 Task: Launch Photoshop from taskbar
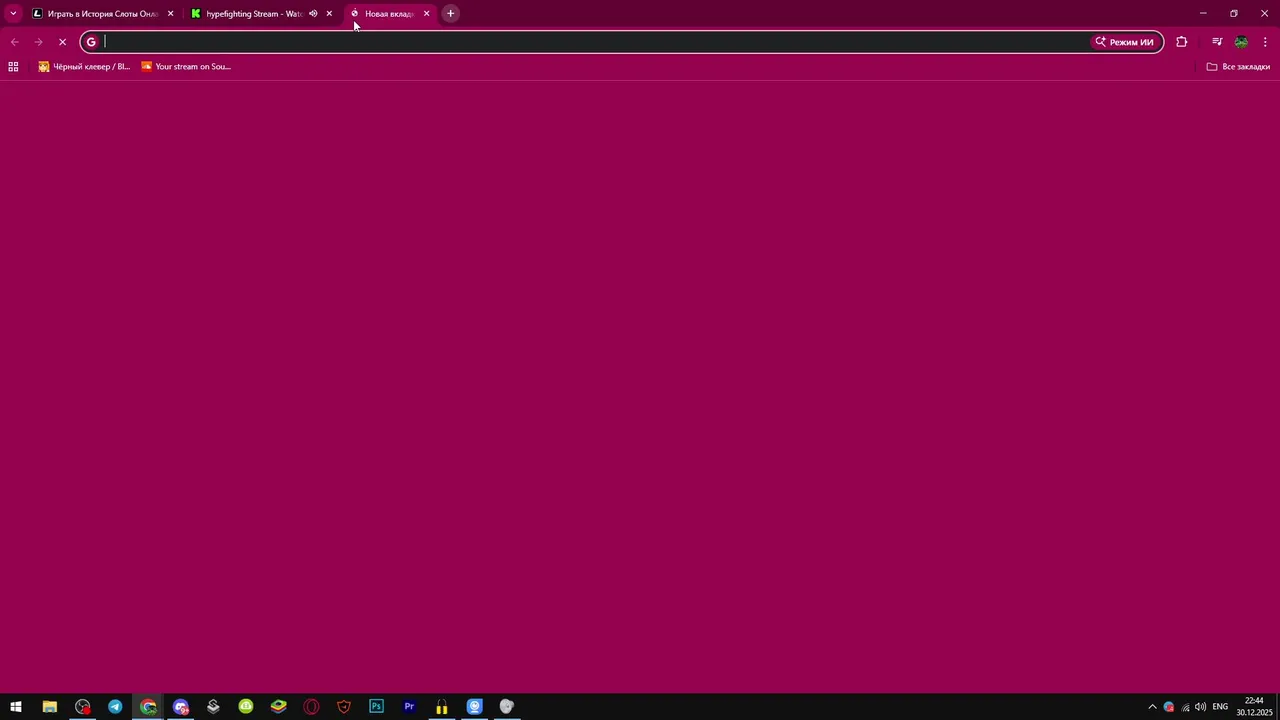click(376, 707)
